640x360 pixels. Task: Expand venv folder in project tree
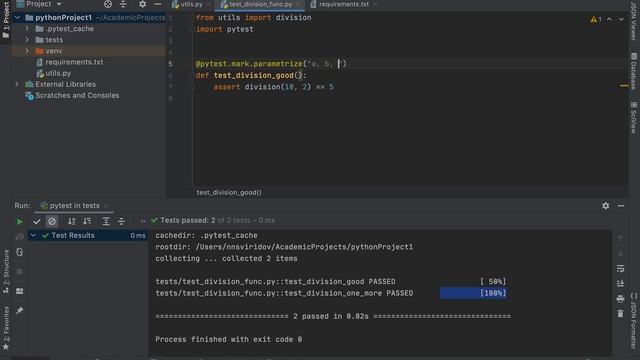(27, 51)
